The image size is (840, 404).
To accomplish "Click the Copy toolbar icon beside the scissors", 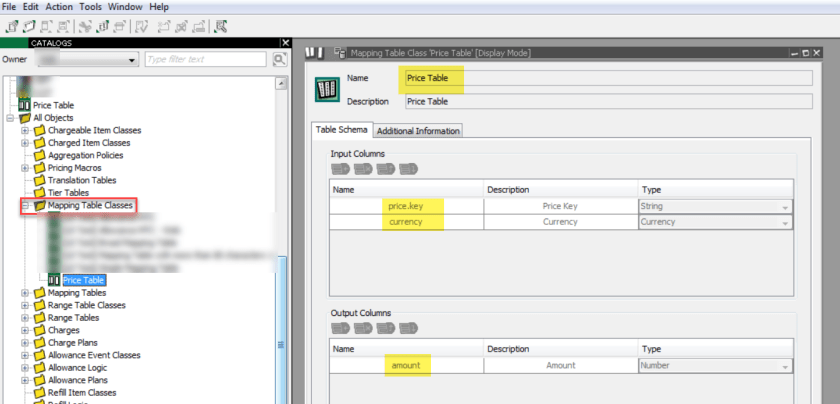I will (103, 25).
